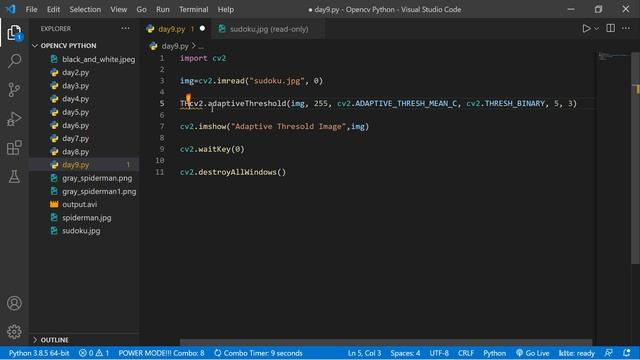The height and width of the screenshot is (360, 640).
Task: Open the Source Control view
Action: [14, 90]
